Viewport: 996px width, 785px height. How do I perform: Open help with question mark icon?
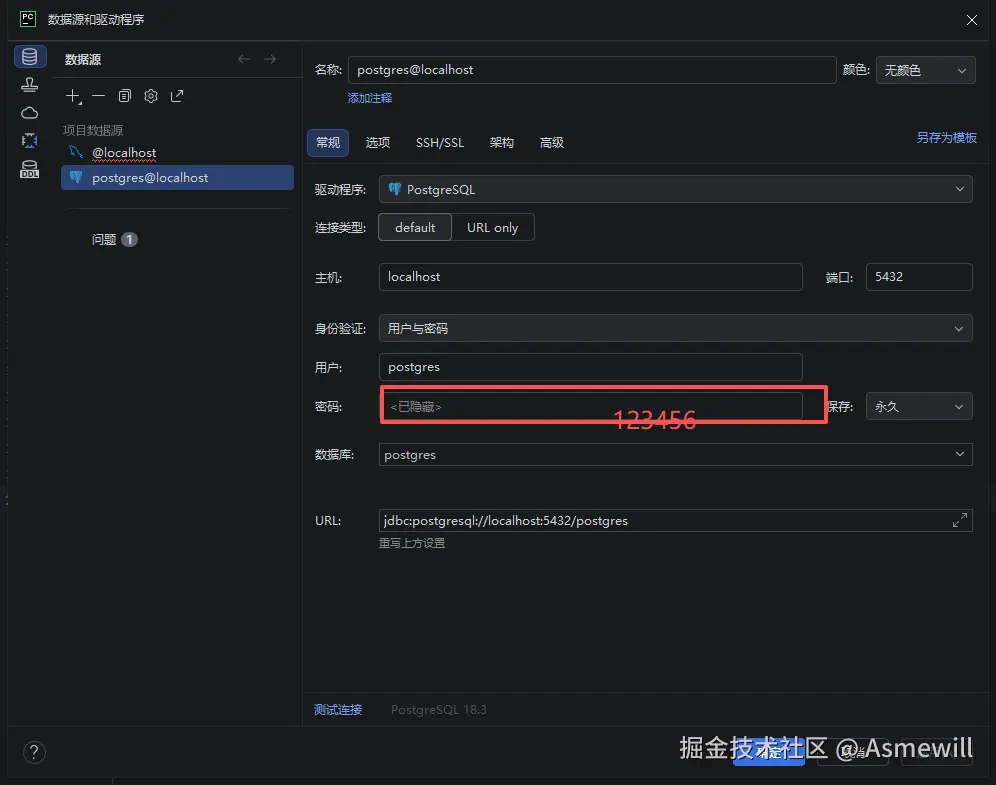(34, 753)
